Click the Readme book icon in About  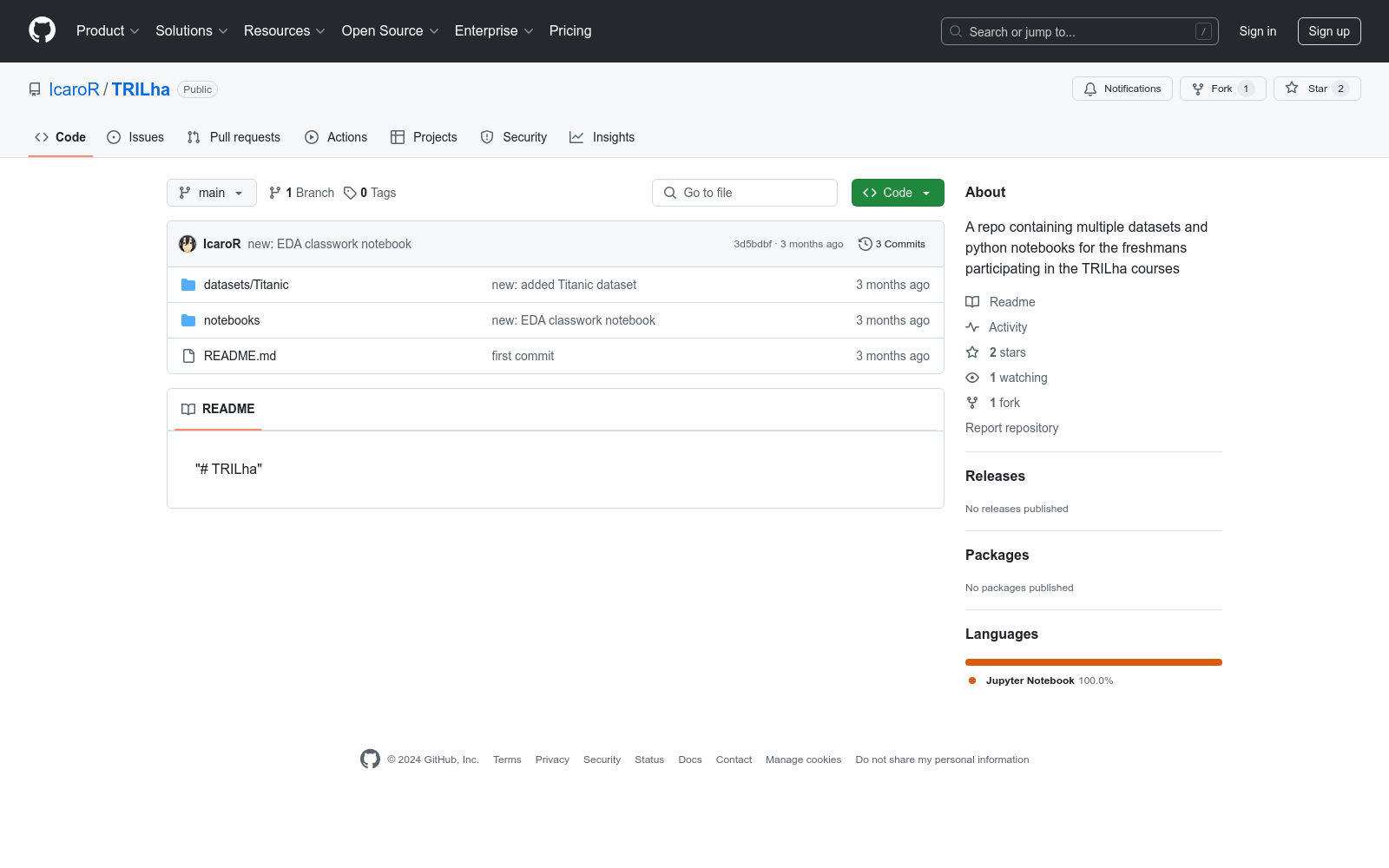pyautogui.click(x=972, y=302)
